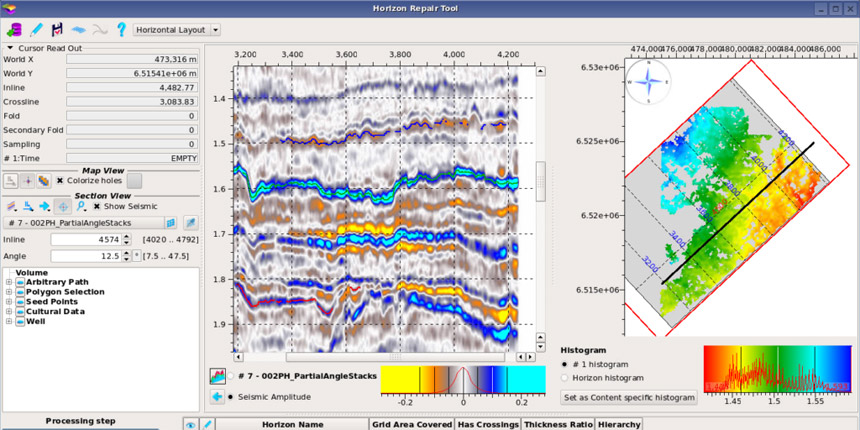860x430 pixels.
Task: Toggle the Colorize holes checkbox
Action: (x=60, y=181)
